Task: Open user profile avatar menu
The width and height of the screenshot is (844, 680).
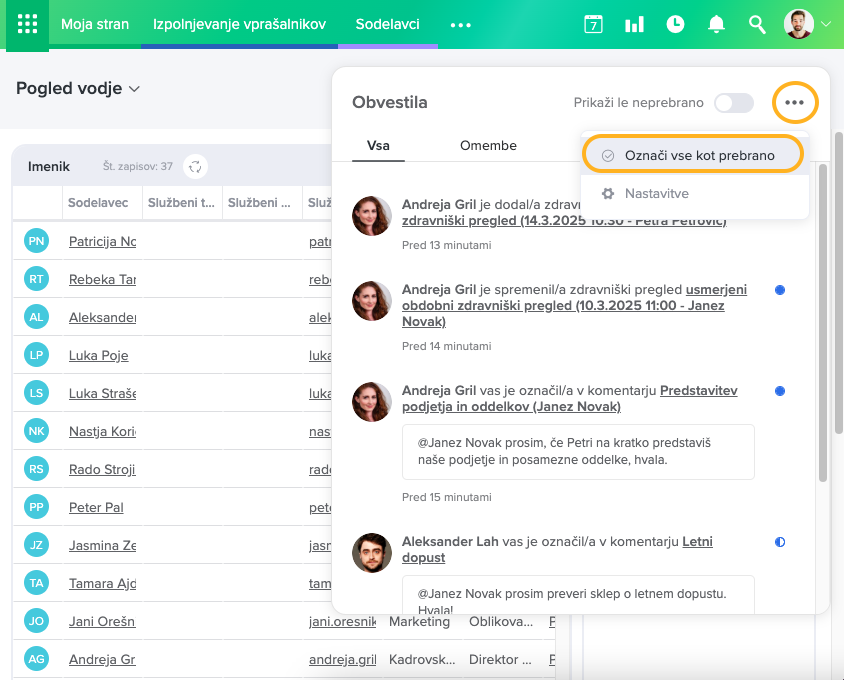Action: tap(799, 24)
